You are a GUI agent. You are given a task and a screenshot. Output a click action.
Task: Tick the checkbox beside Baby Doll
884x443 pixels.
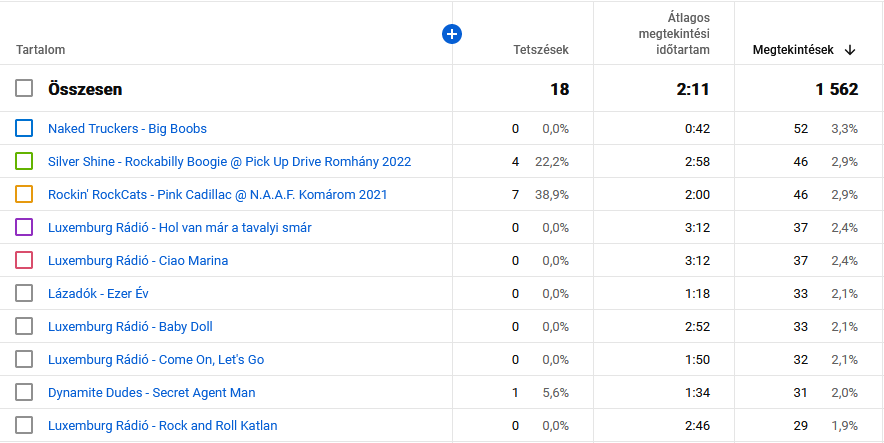click(x=25, y=326)
